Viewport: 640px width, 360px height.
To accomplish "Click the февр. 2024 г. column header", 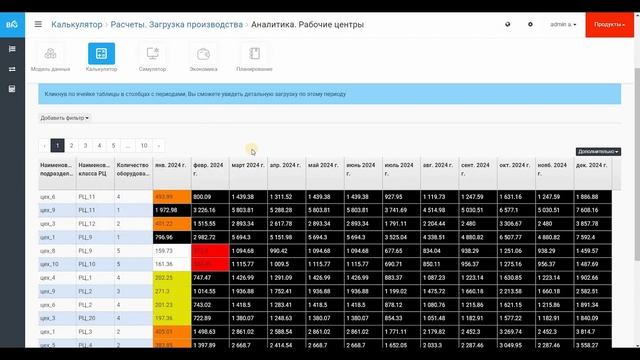I will click(210, 173).
